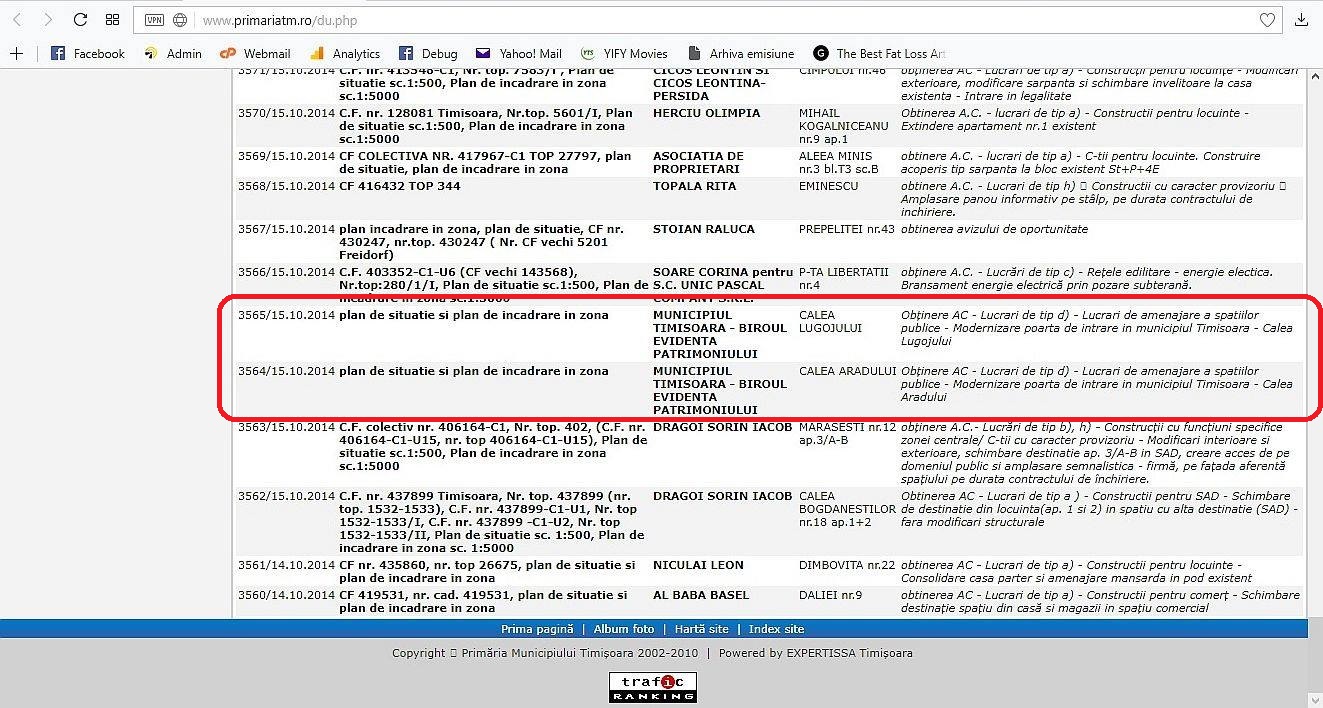Open the Facebook bookmark
This screenshot has height=708, width=1323.
(x=88, y=54)
